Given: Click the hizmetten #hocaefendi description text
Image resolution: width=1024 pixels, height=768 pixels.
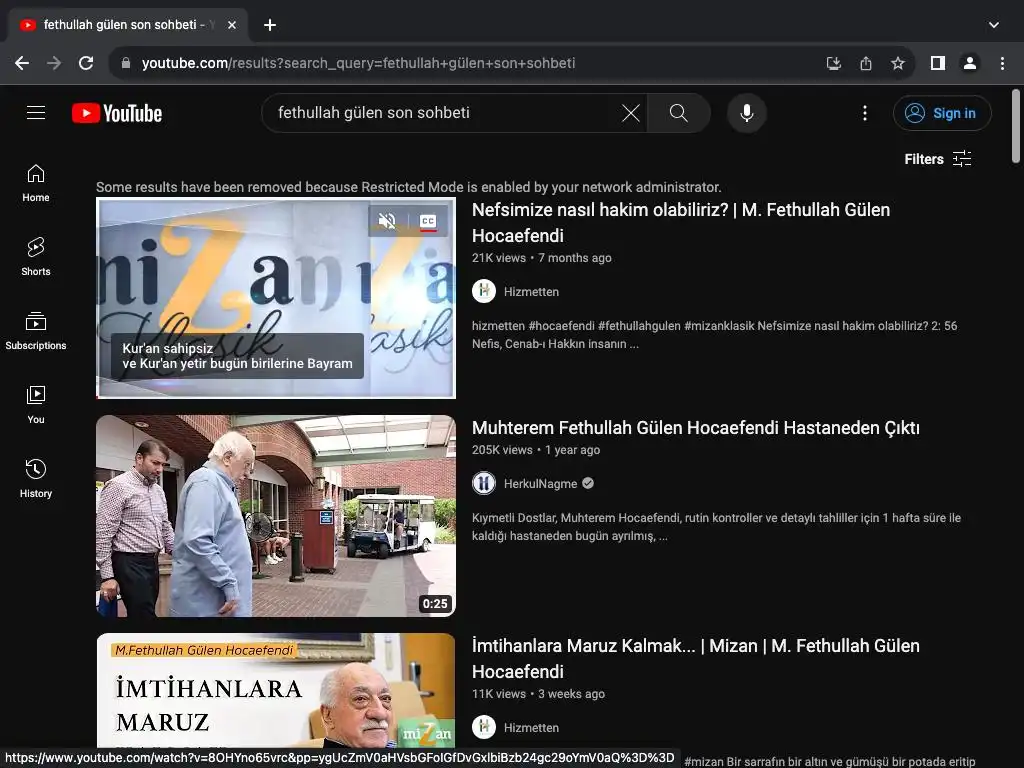Looking at the screenshot, I should tap(714, 335).
